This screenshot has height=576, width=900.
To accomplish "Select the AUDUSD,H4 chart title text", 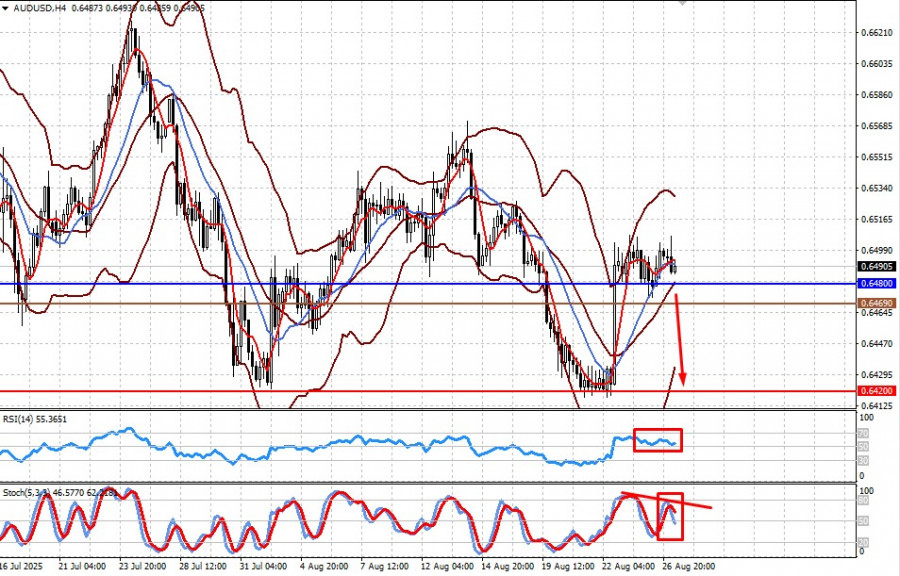I will 38,8.
